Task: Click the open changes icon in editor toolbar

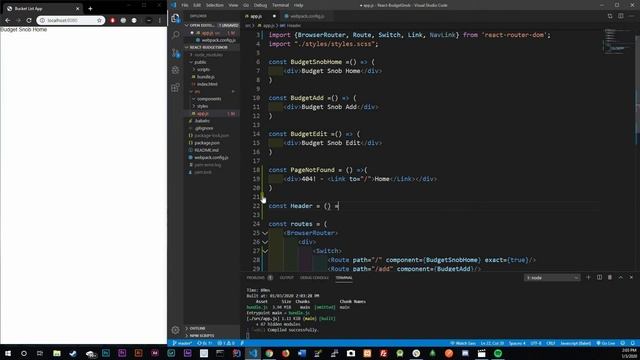Action: click(610, 16)
